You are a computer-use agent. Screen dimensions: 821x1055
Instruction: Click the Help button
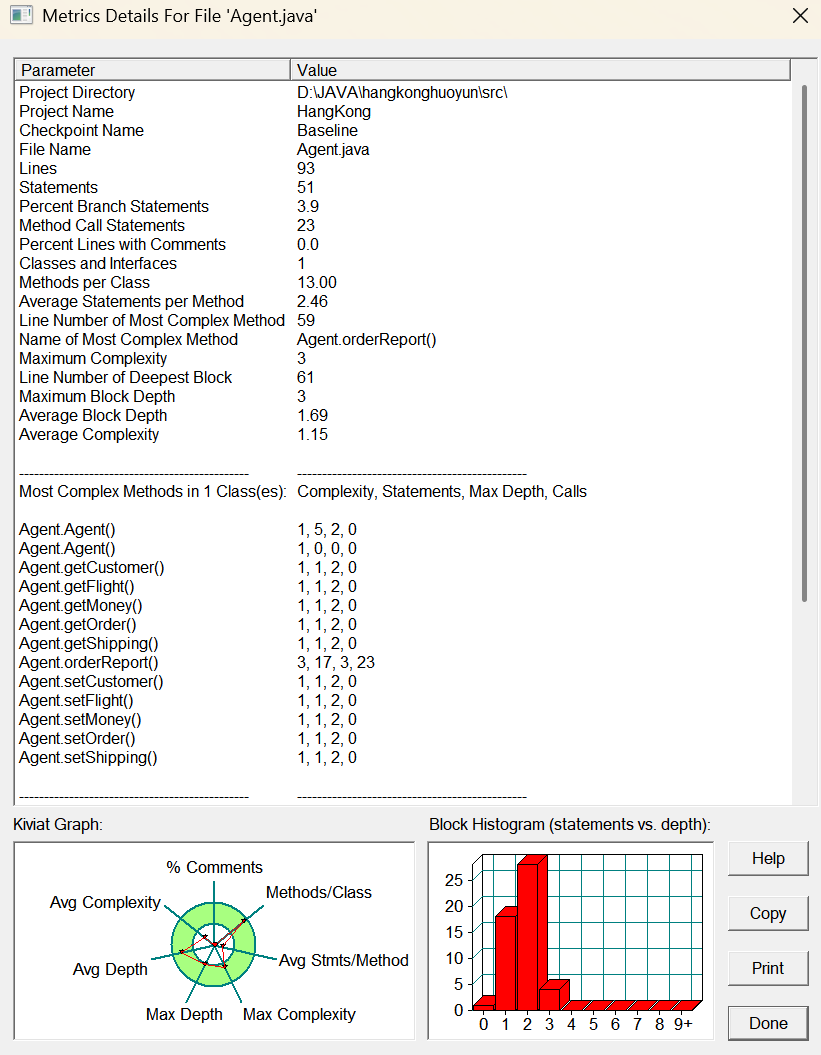click(x=768, y=859)
